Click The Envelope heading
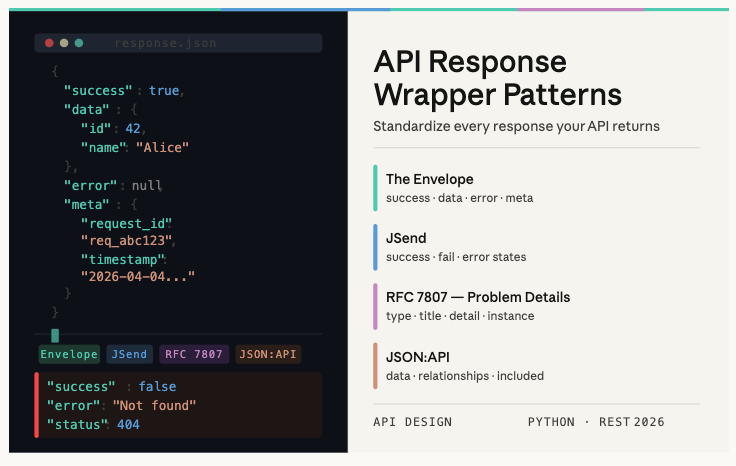Screen dimensions: 736x466 [x=429, y=179]
